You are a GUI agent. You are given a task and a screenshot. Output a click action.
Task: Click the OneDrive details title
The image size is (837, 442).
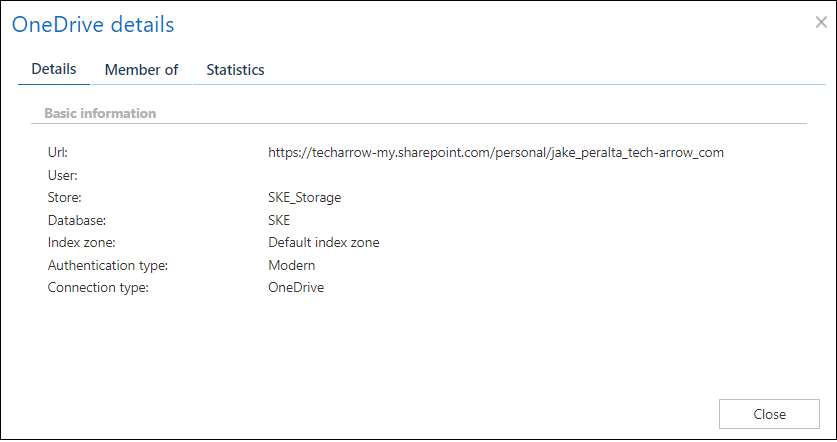[x=93, y=24]
